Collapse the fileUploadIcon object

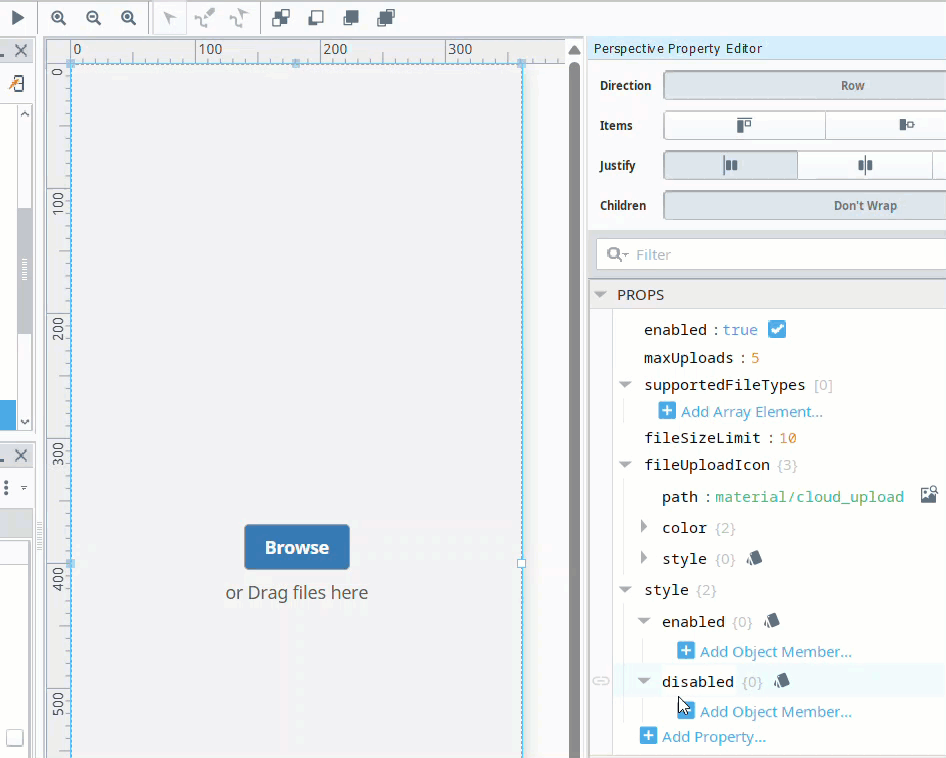click(x=626, y=465)
